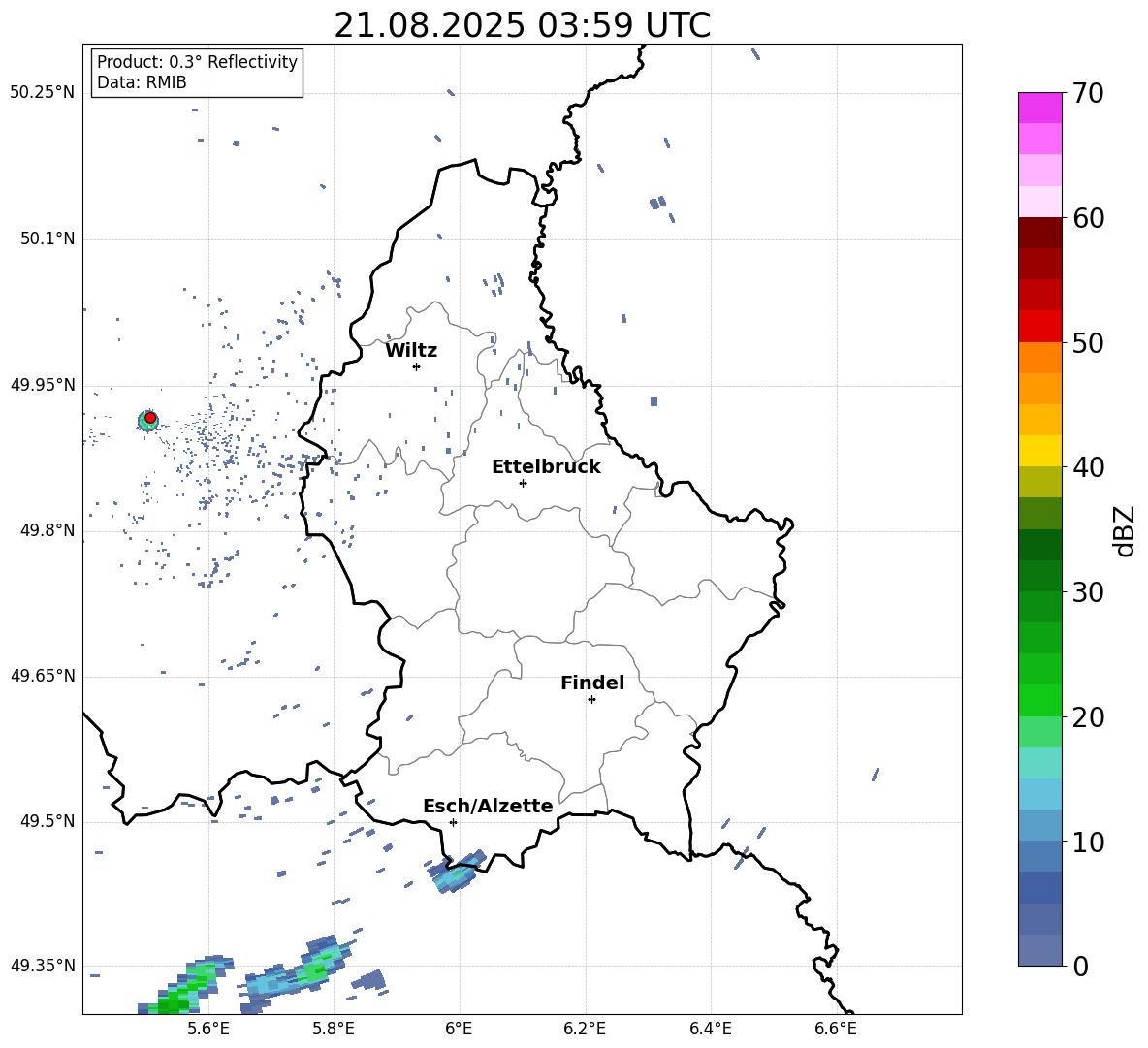This screenshot has height=1048, width=1148.
Task: Click the 49.65°N latitude label
Action: [x=43, y=675]
